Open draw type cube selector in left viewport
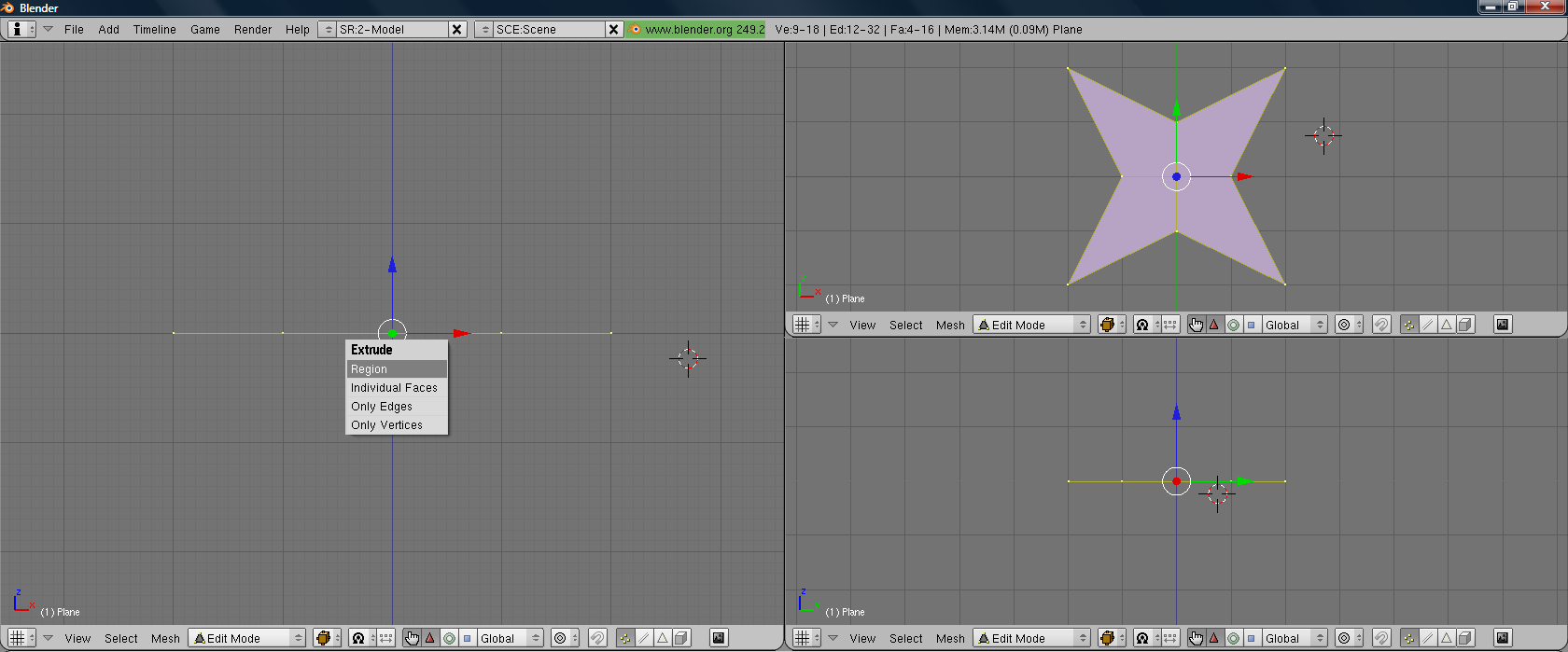The width and height of the screenshot is (1568, 652). (327, 638)
